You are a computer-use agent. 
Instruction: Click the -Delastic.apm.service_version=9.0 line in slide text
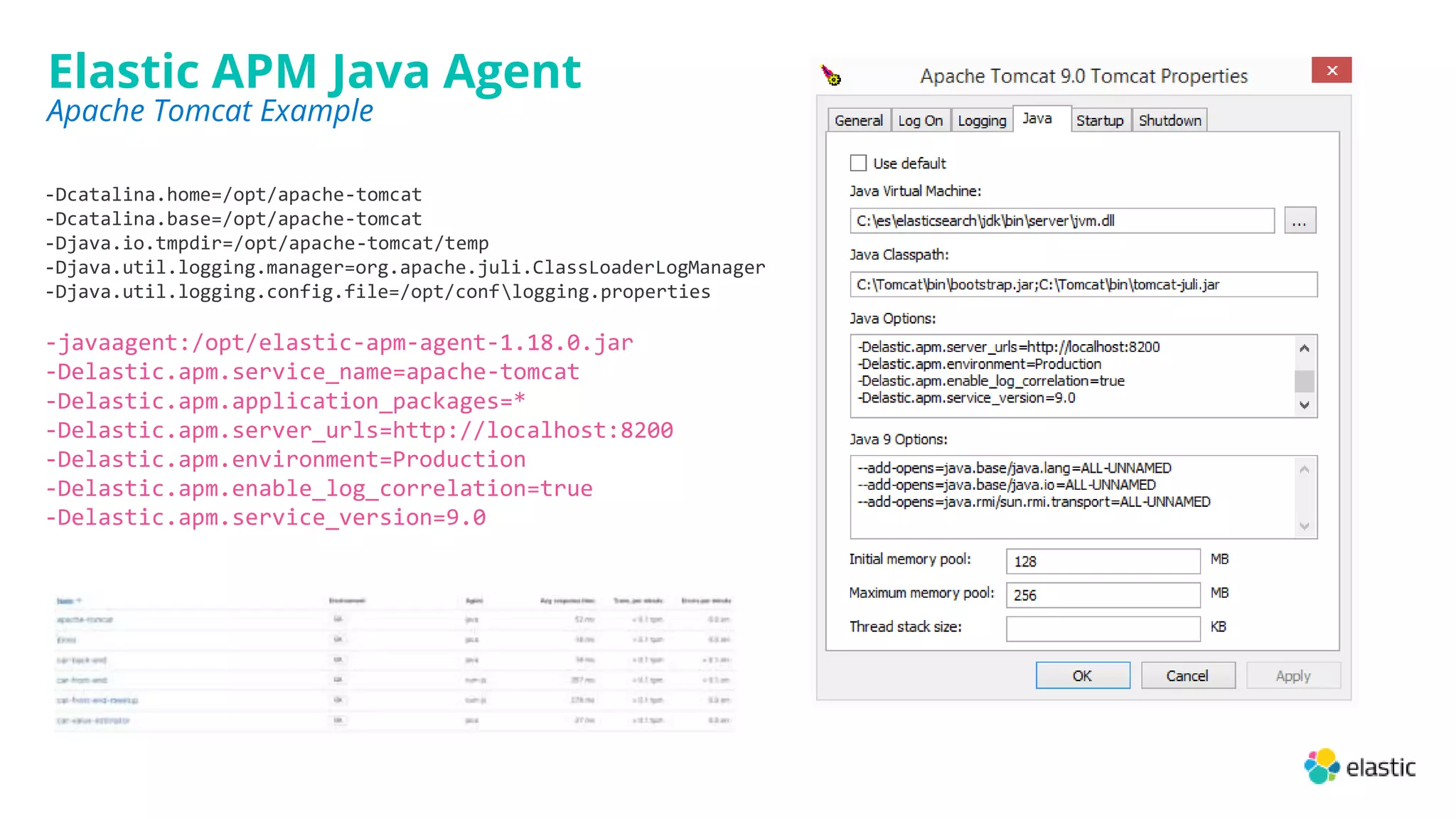pyautogui.click(x=266, y=518)
